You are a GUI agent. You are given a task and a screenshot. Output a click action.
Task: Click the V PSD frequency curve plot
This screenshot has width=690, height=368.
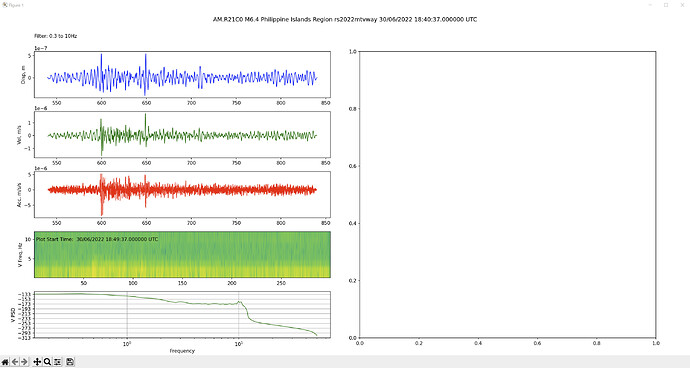click(182, 315)
